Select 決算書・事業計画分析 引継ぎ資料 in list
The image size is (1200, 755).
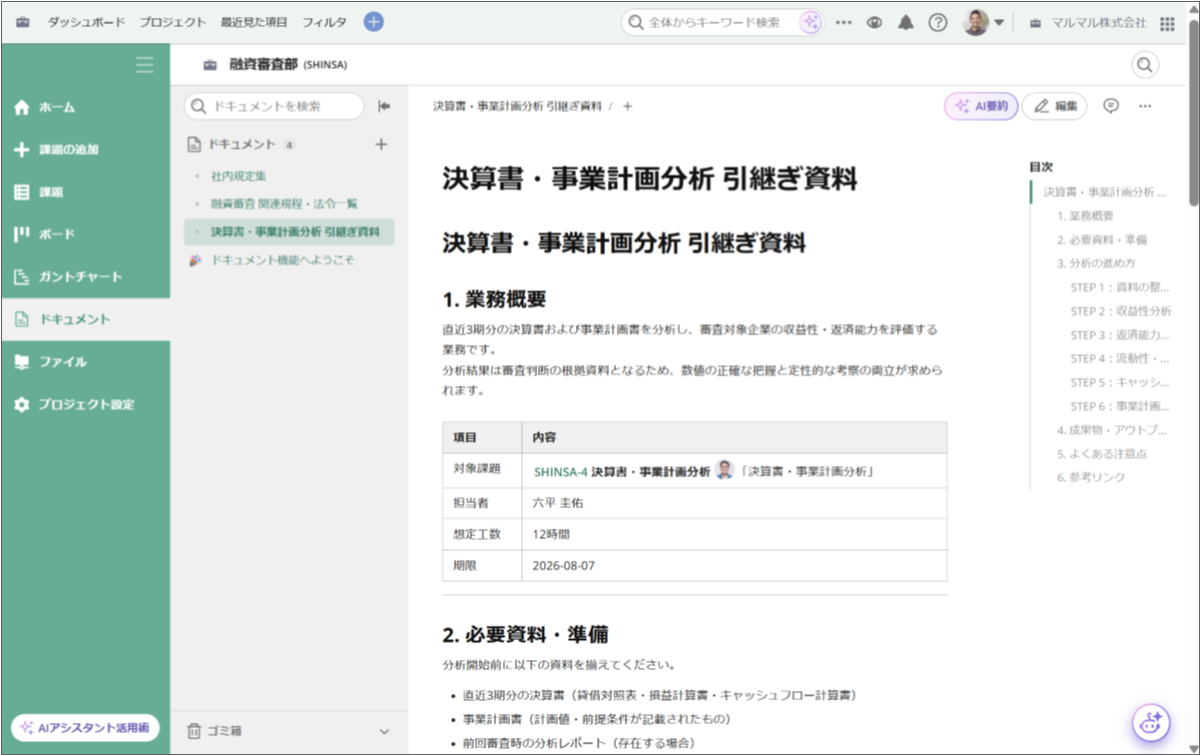point(289,232)
